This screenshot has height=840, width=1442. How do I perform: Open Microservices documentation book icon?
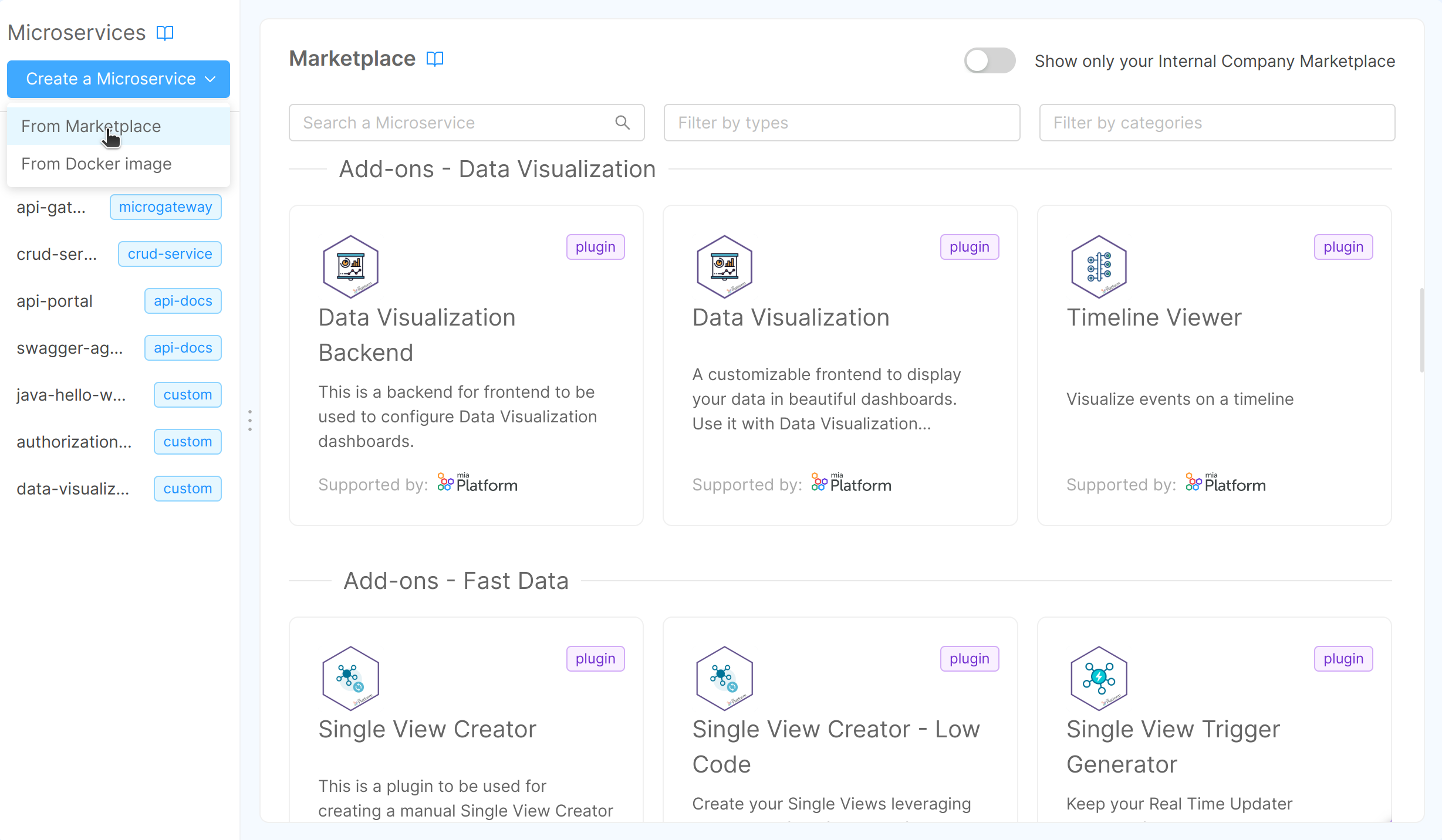(x=165, y=33)
